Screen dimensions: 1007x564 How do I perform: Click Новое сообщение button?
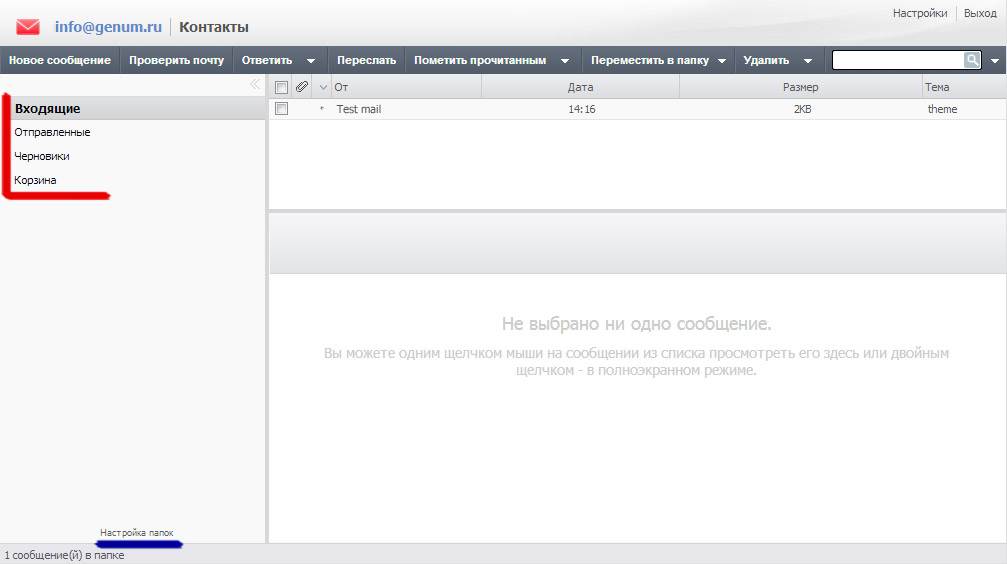(60, 60)
